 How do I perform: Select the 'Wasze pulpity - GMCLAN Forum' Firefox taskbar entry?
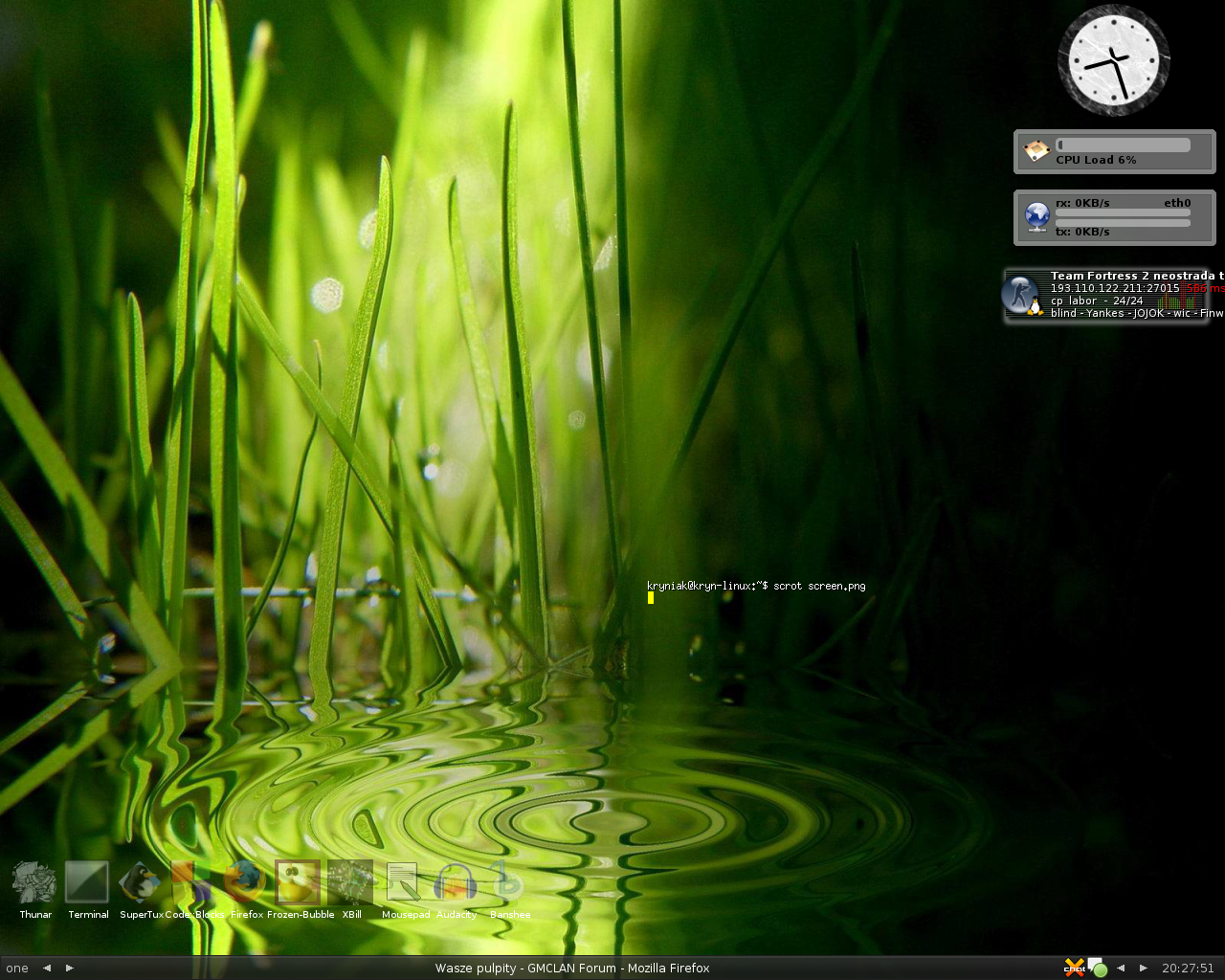[x=572, y=968]
